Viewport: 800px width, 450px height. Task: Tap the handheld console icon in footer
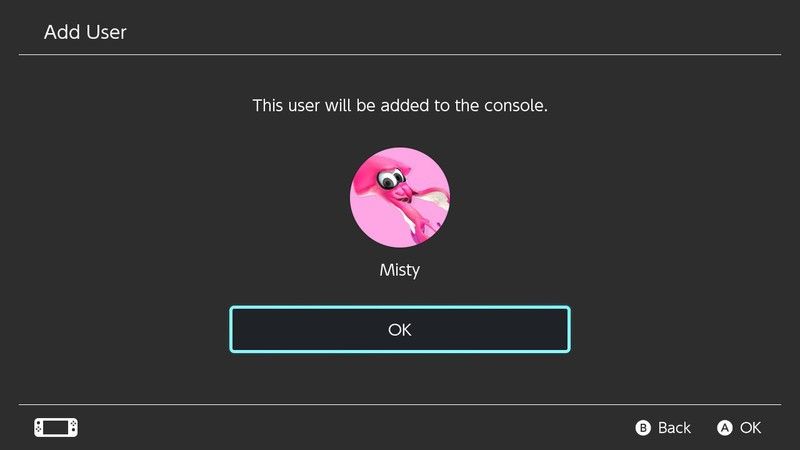coord(56,428)
